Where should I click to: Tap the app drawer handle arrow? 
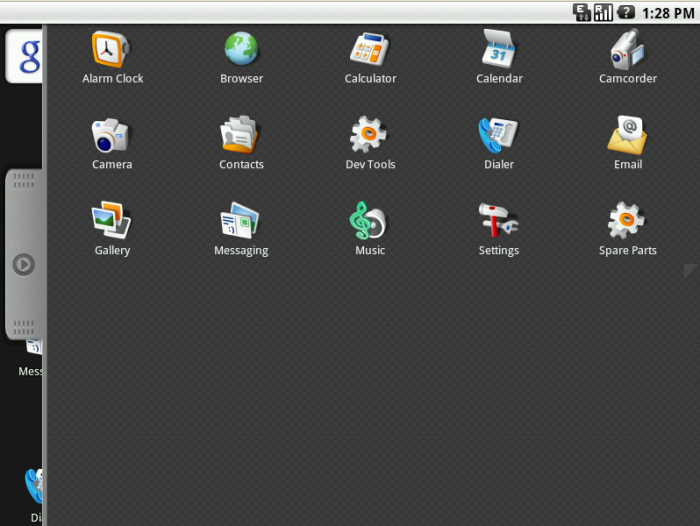[24, 264]
